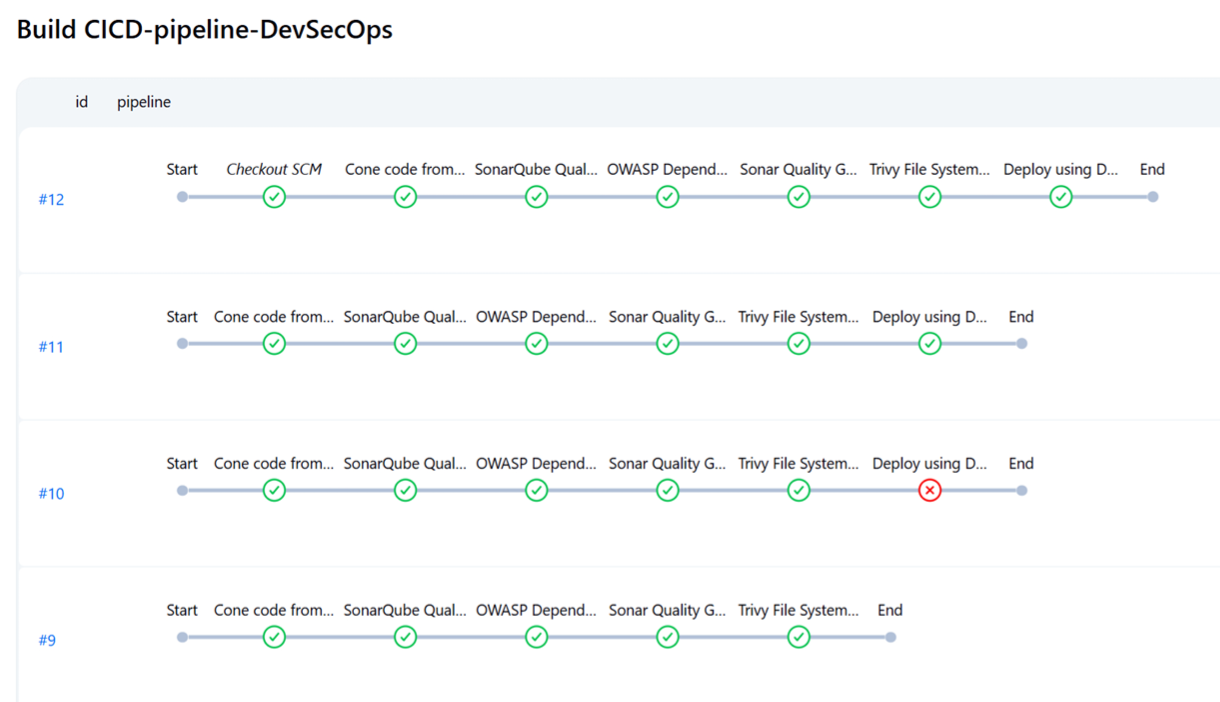Click Cone code stage check in build #9
1220x702 pixels.
pyautogui.click(x=274, y=637)
